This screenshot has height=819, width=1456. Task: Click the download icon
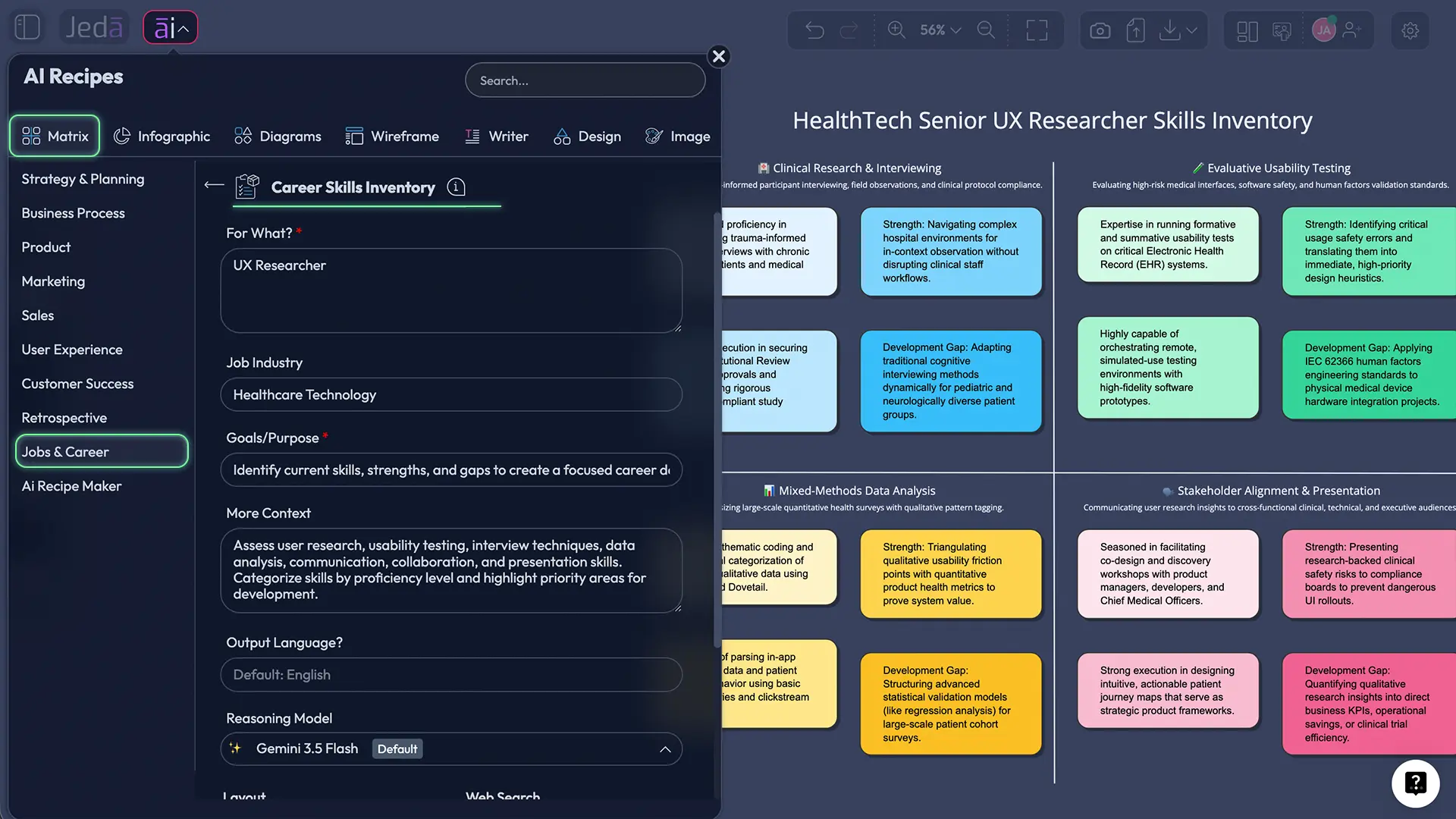(x=1170, y=30)
